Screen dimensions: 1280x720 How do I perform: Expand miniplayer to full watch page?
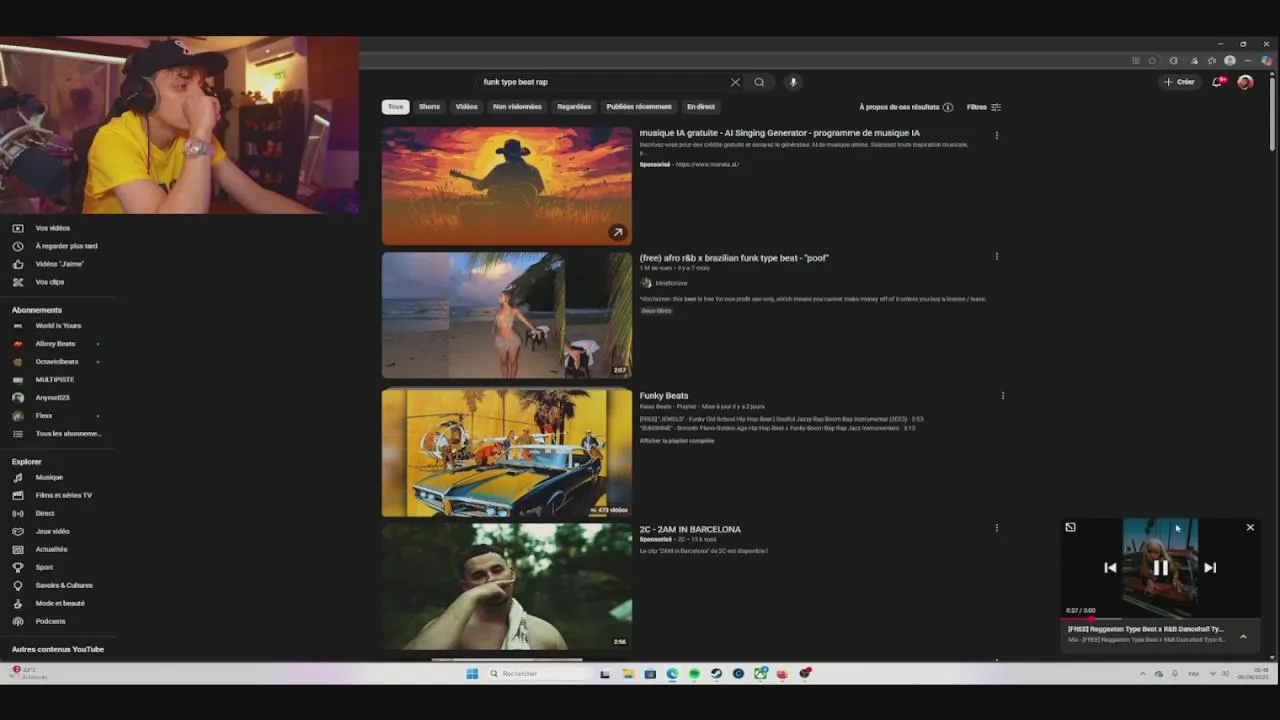[1070, 527]
